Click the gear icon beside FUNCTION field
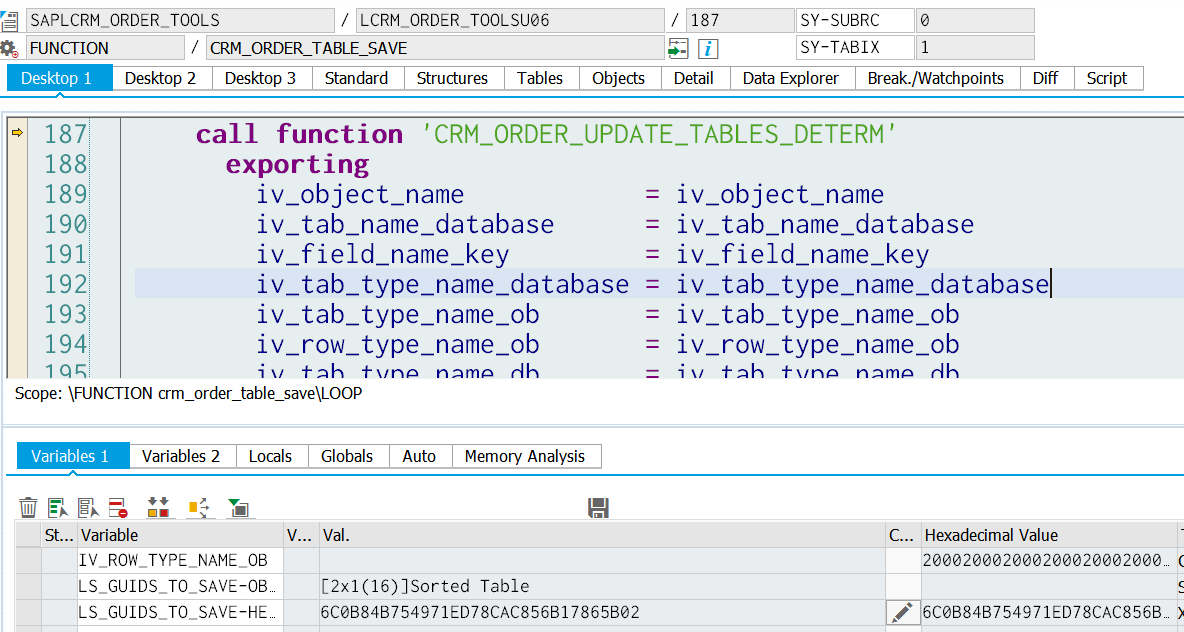Screen dimensions: 1184x632 point(9,49)
